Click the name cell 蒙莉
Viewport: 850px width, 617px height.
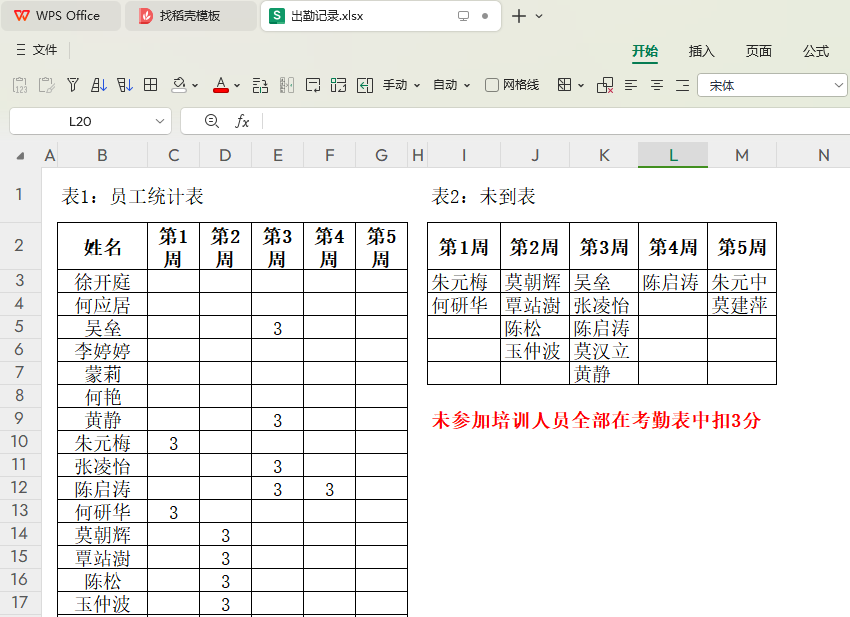102,373
